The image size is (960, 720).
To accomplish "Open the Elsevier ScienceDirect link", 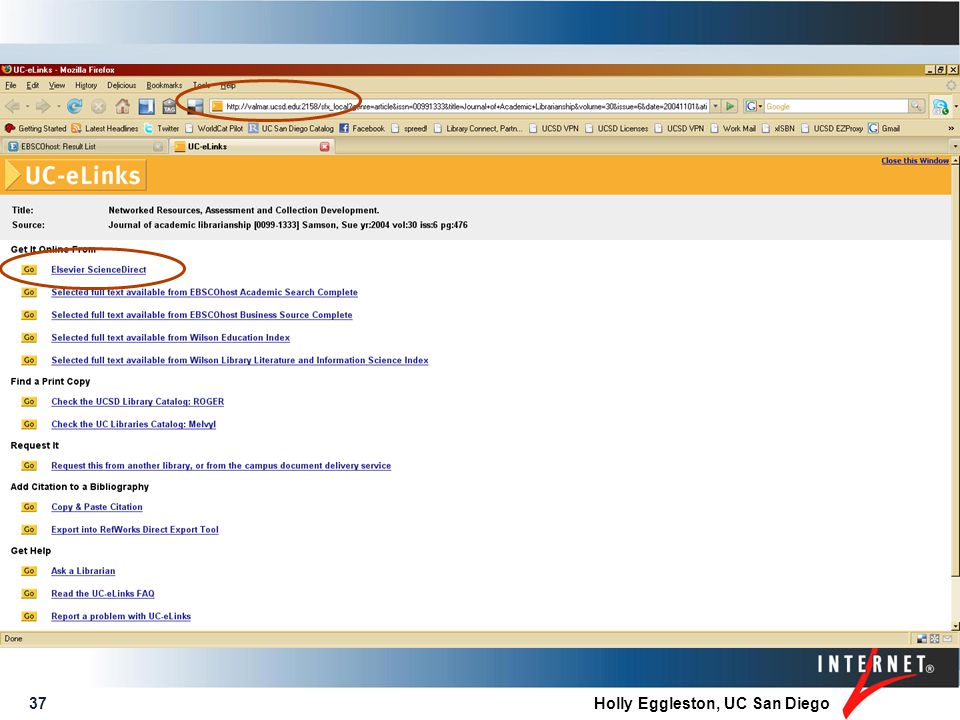I will (x=99, y=269).
